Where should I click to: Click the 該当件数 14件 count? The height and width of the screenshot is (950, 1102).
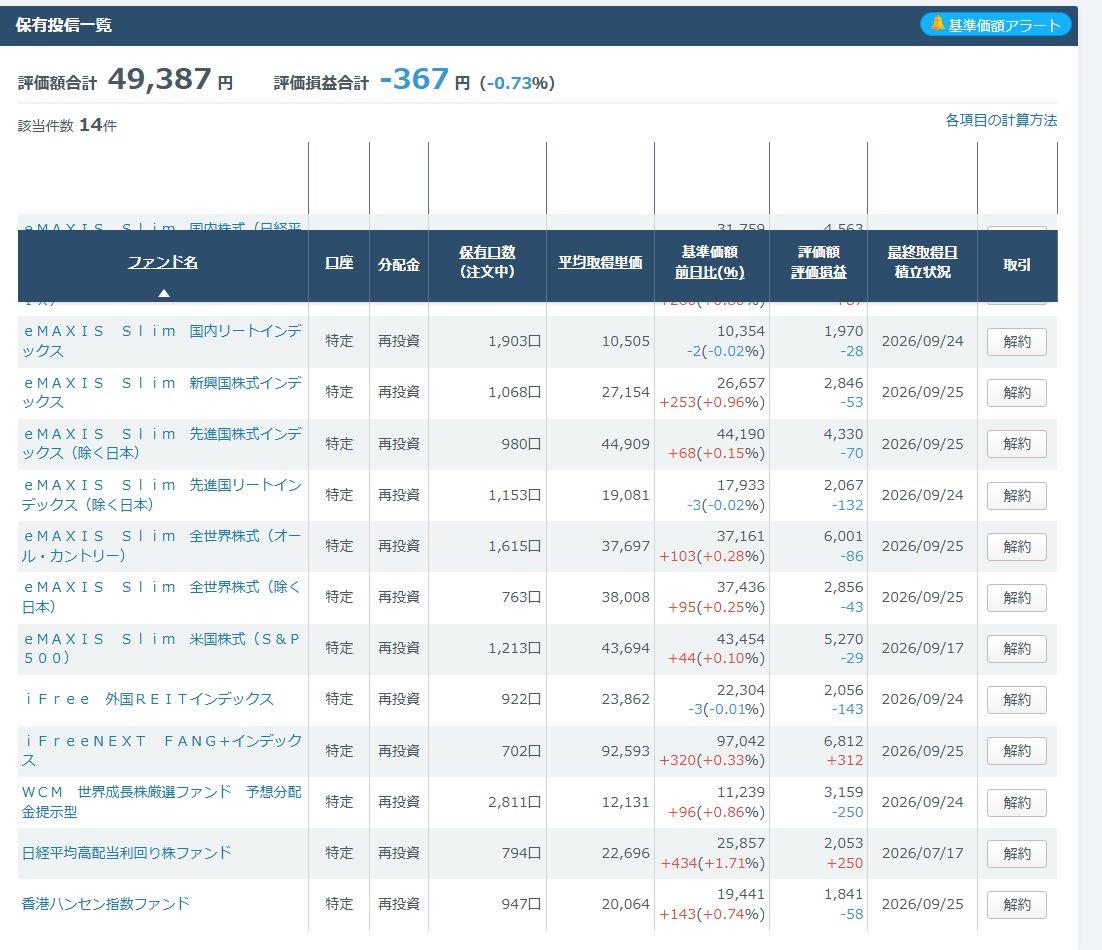tap(67, 125)
